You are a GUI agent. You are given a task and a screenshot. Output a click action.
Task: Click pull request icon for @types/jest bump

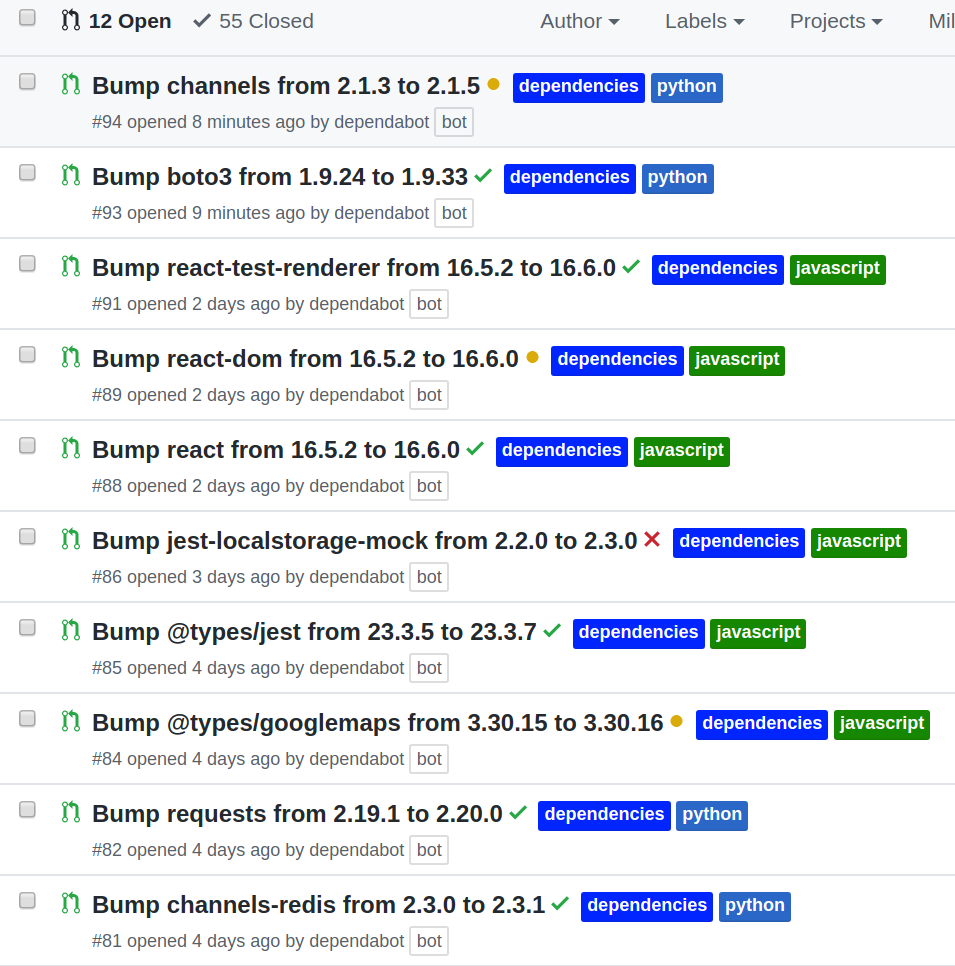[71, 630]
